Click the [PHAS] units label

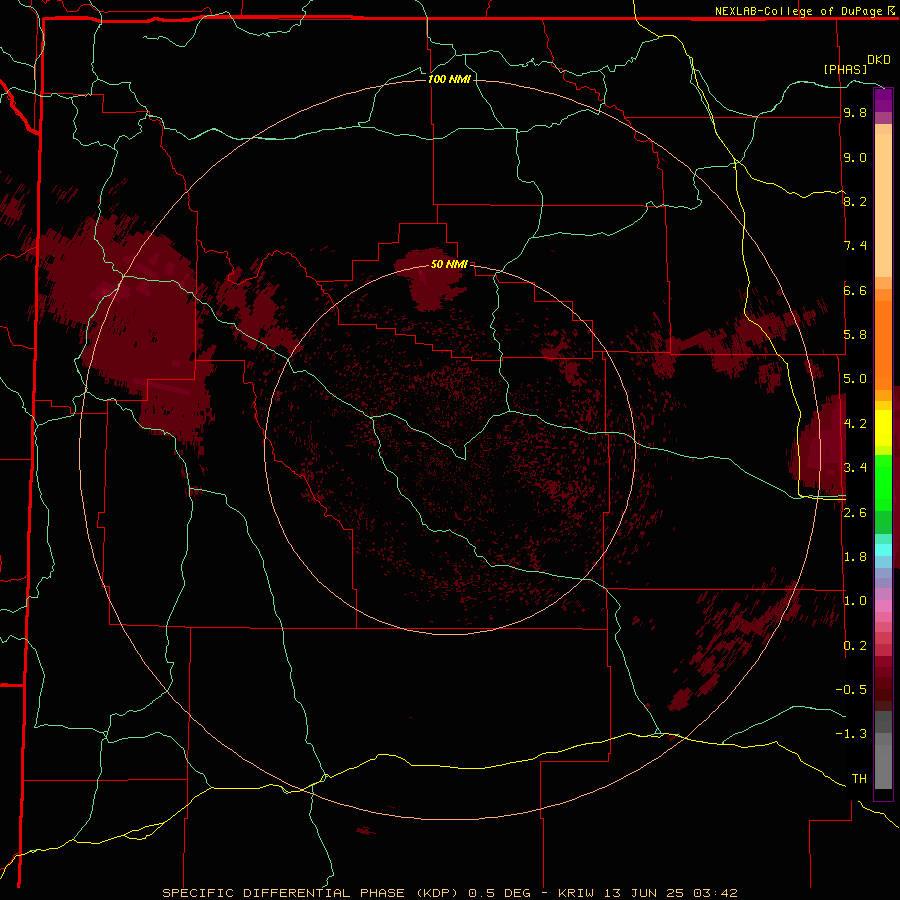pos(845,69)
